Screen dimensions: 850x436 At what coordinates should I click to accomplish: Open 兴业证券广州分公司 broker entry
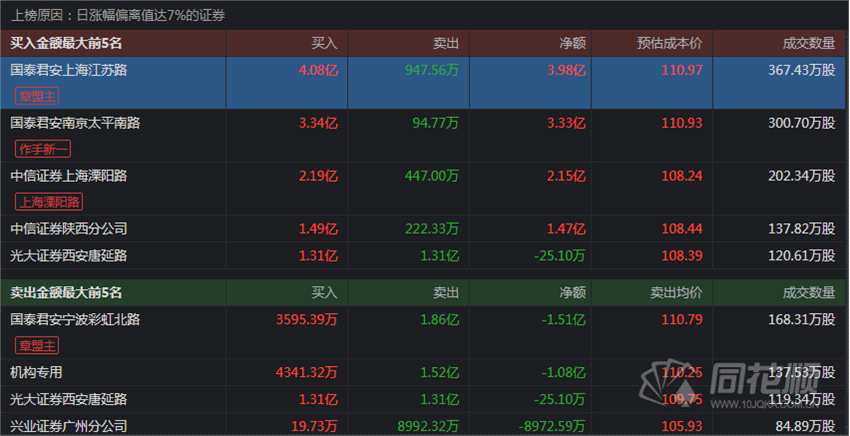click(68, 426)
